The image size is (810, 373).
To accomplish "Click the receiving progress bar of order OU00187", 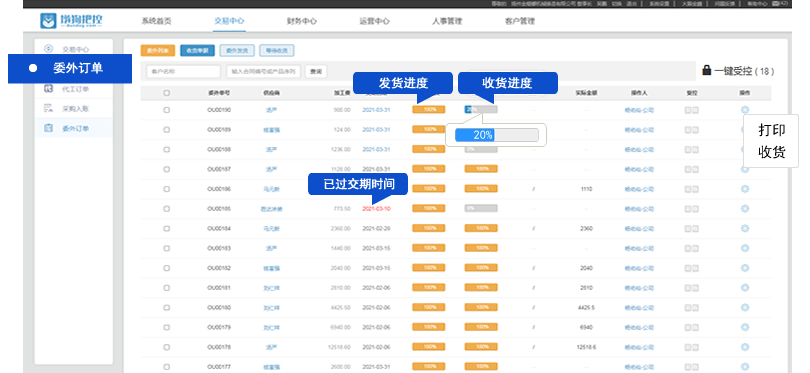I will pos(481,169).
